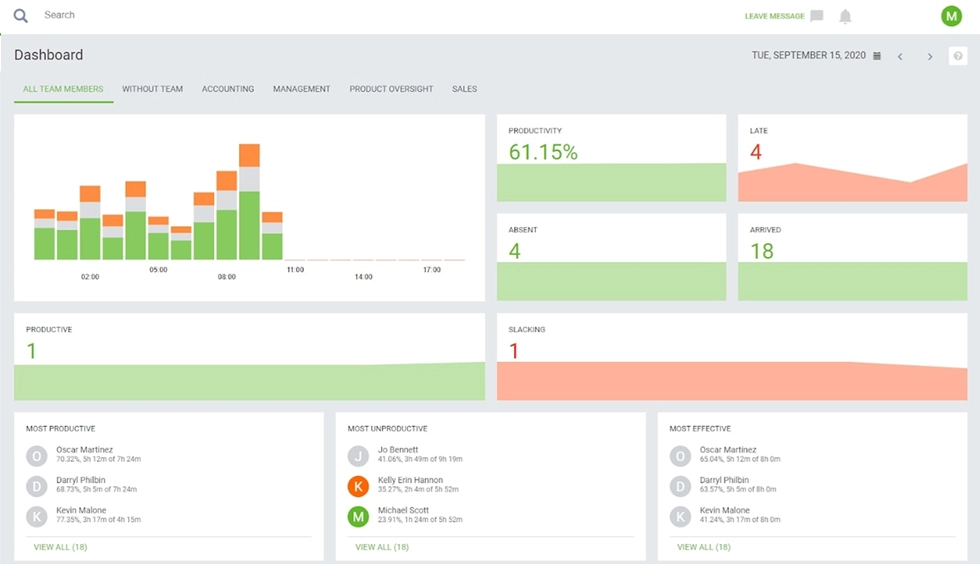View all under Most Productive
The height and width of the screenshot is (564, 980).
pyautogui.click(x=60, y=547)
